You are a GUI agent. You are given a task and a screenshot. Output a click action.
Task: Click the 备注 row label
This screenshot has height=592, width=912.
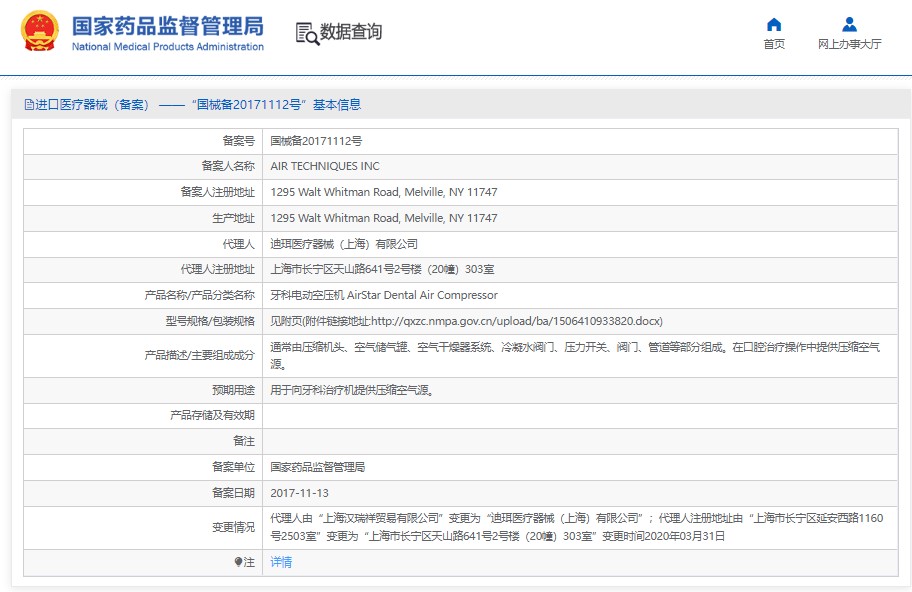(x=244, y=441)
